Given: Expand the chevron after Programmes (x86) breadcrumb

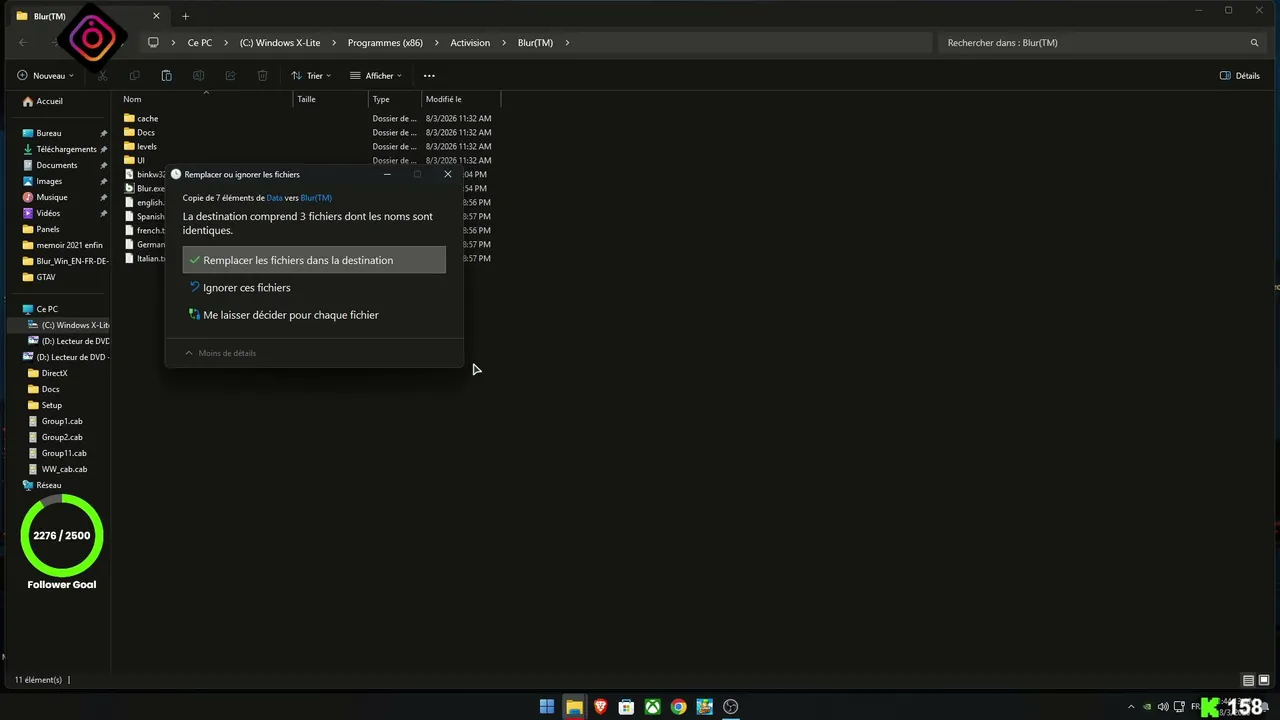Looking at the screenshot, I should click(x=437, y=43).
